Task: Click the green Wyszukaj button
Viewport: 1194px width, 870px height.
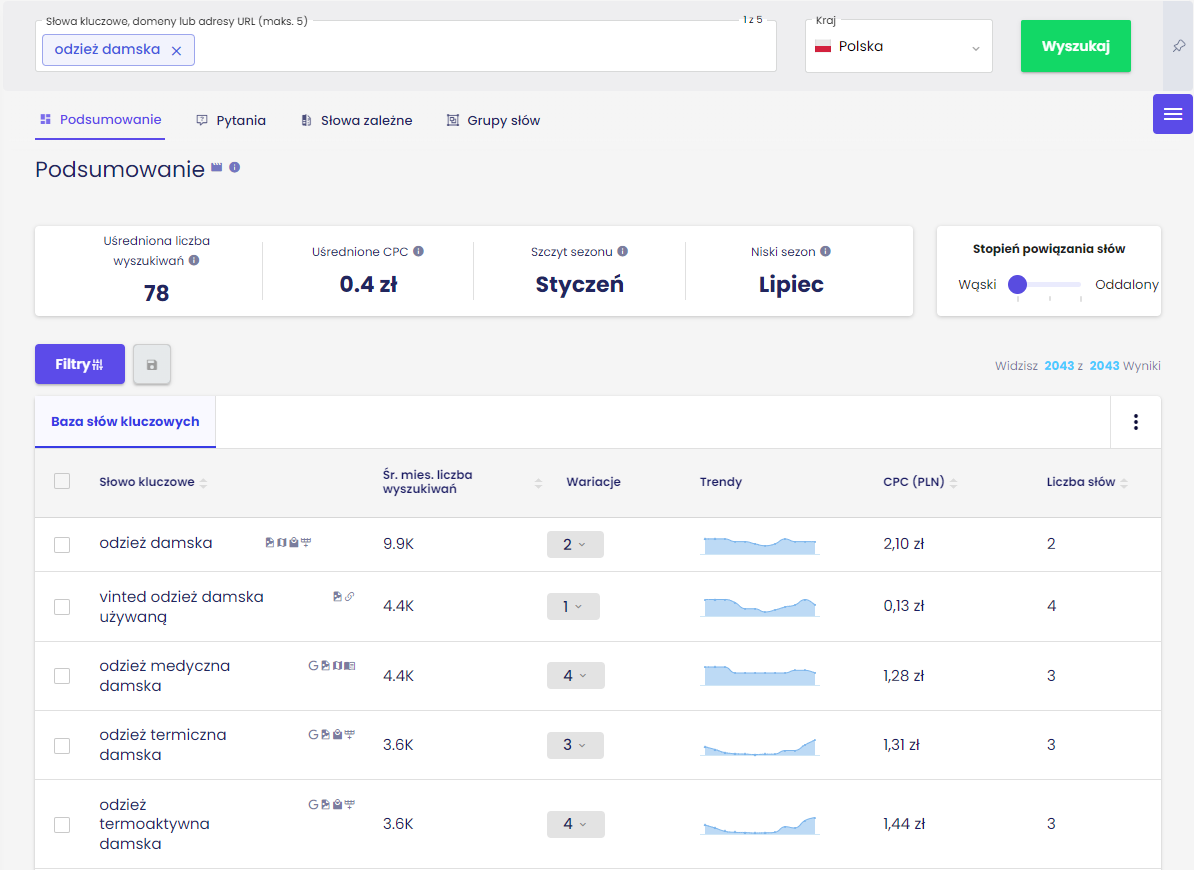Action: coord(1075,46)
